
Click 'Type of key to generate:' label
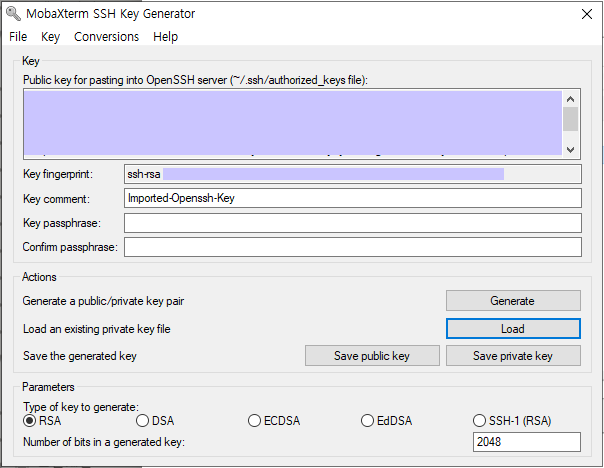click(81, 407)
